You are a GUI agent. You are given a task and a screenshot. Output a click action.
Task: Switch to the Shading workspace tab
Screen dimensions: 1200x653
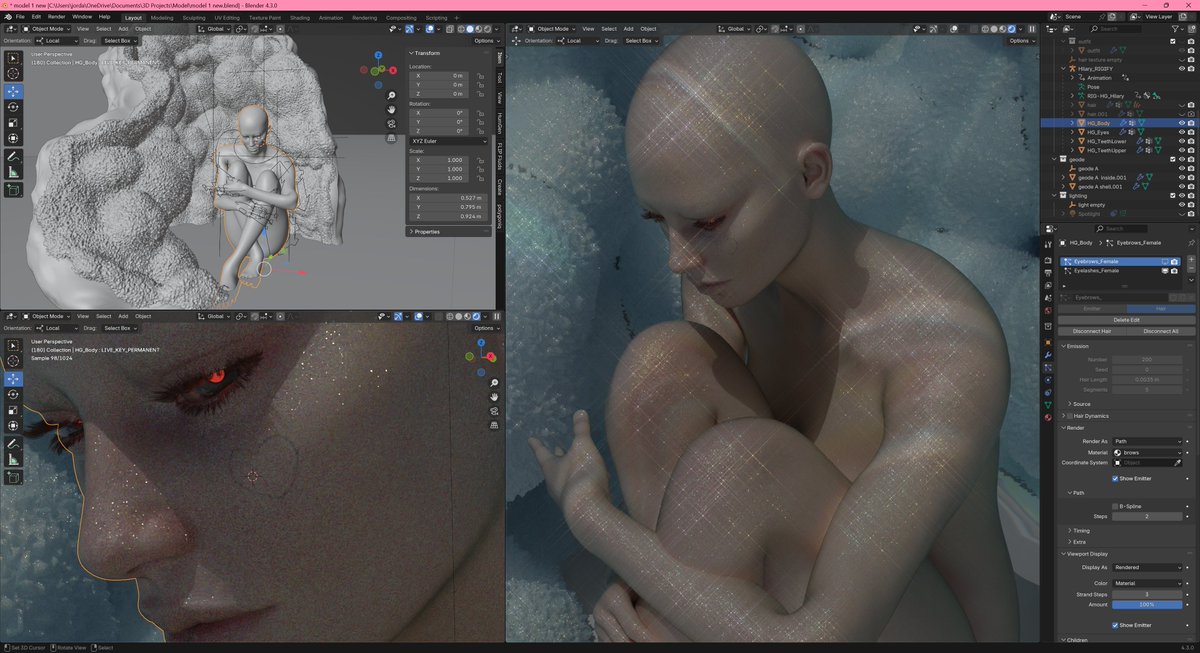[x=300, y=17]
